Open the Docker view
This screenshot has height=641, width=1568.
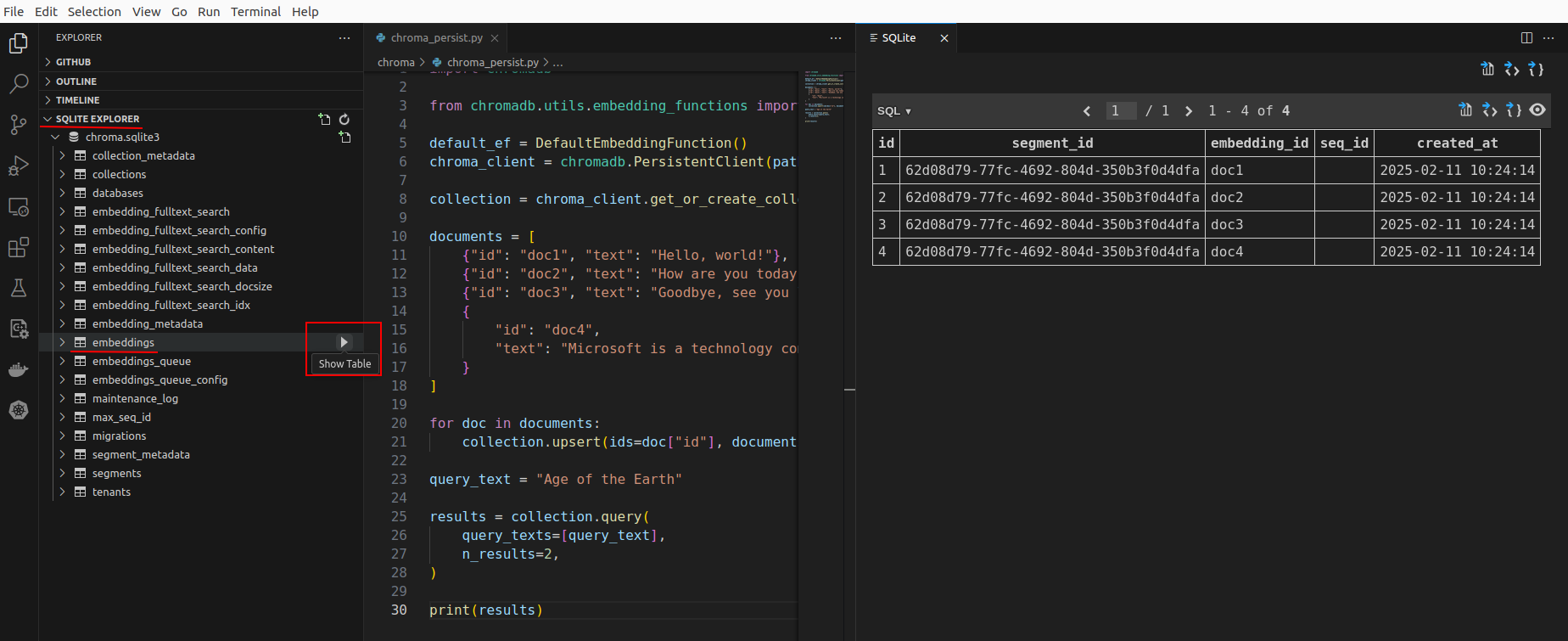(x=19, y=370)
